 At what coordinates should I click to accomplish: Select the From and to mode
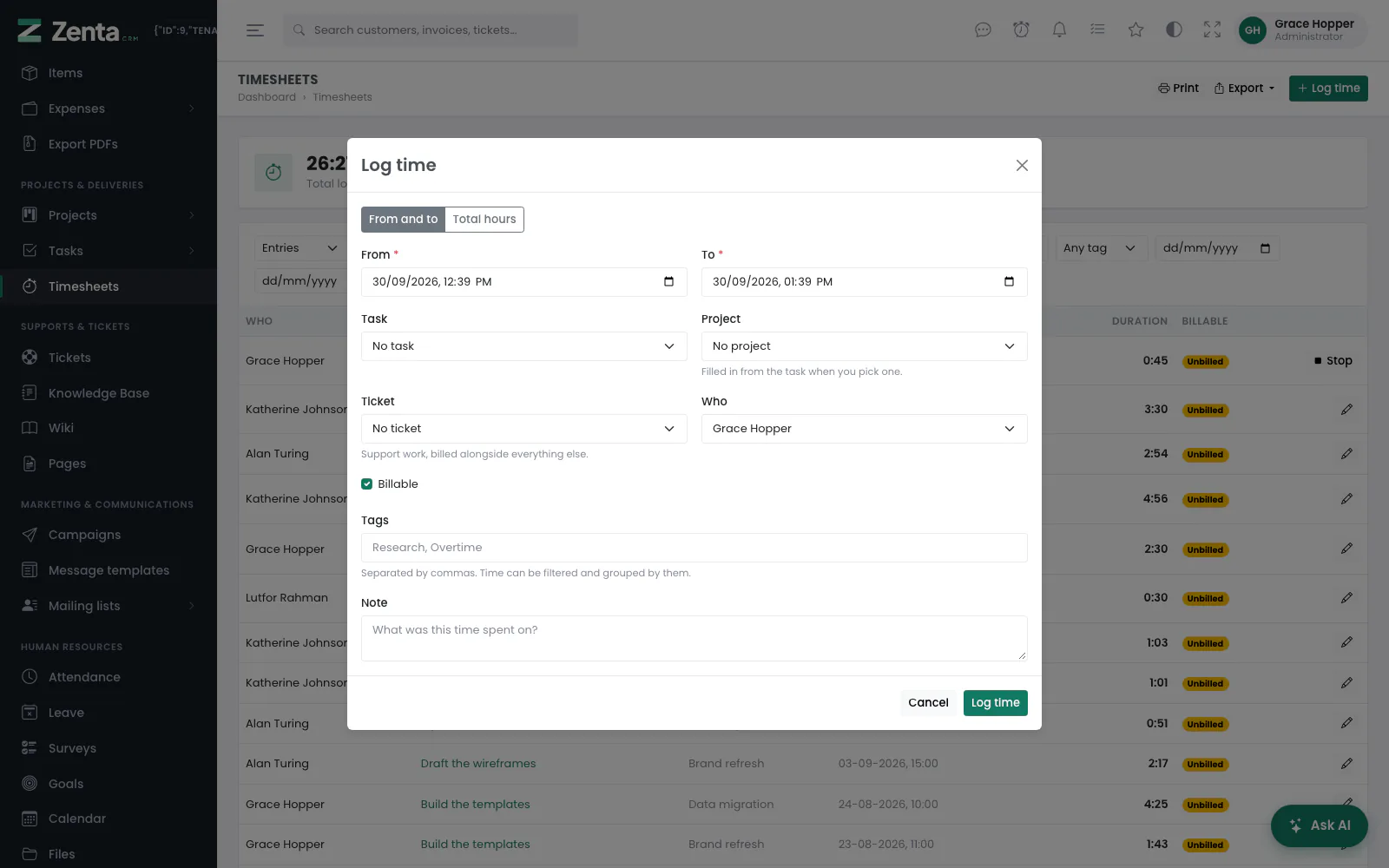coord(403,219)
